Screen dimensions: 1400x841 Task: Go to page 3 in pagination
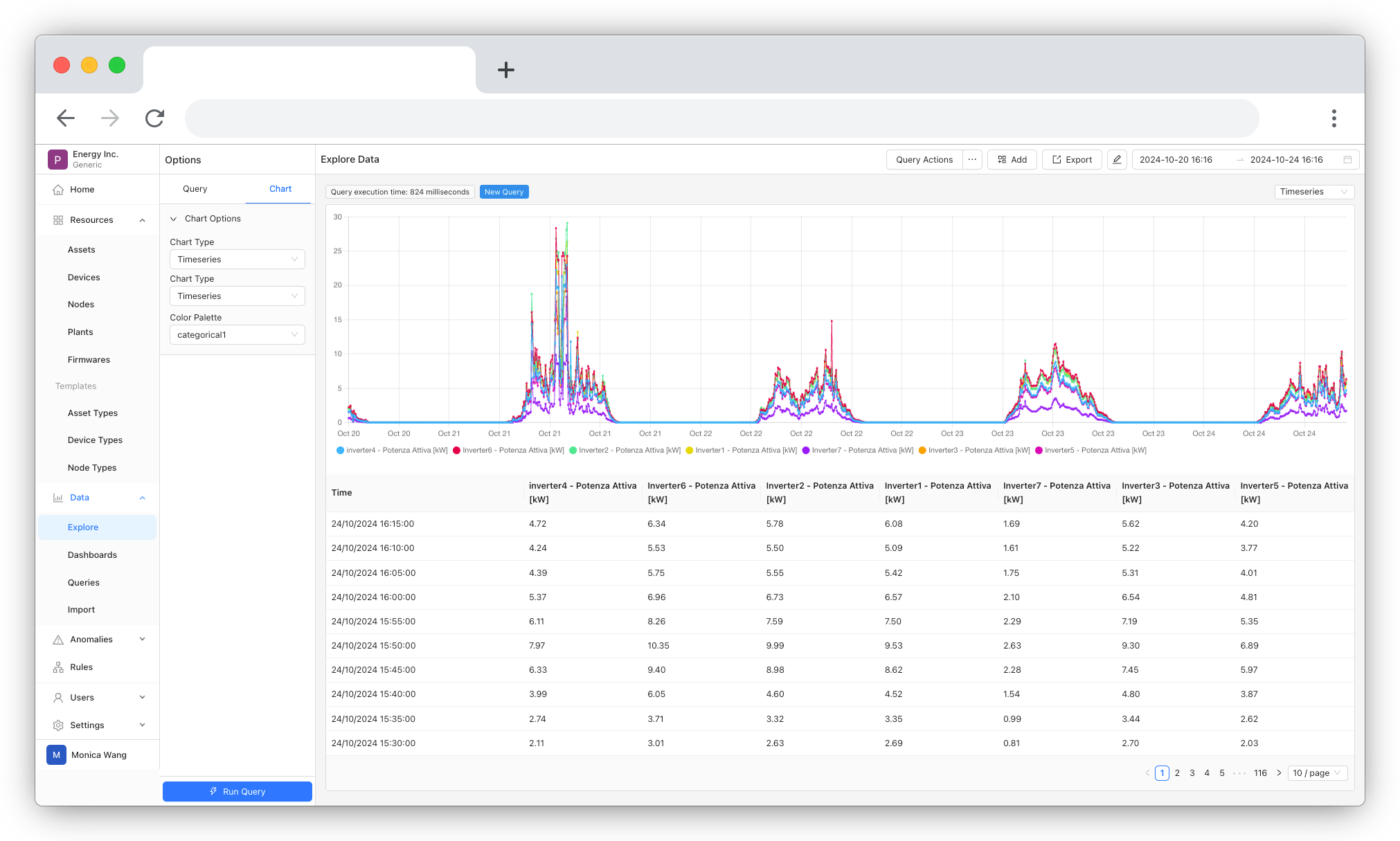[x=1192, y=773]
